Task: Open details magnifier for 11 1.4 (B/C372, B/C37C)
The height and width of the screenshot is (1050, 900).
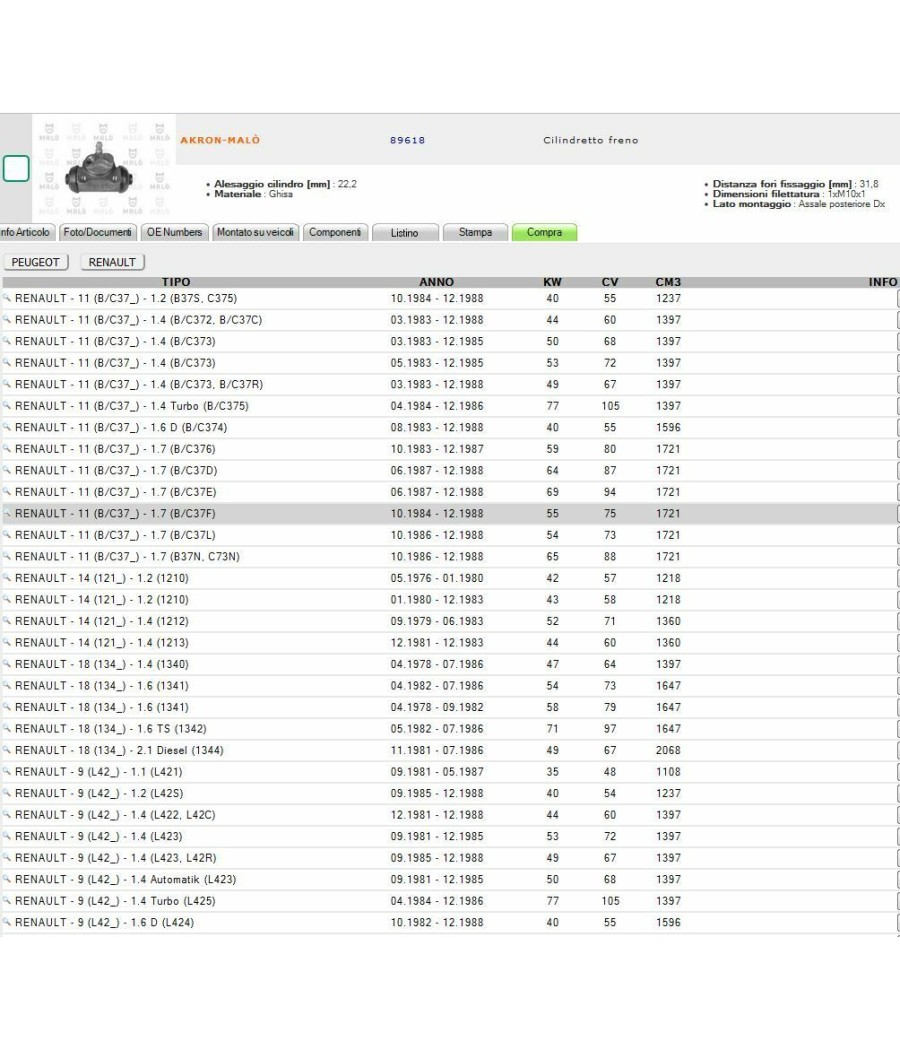Action: tap(7, 319)
